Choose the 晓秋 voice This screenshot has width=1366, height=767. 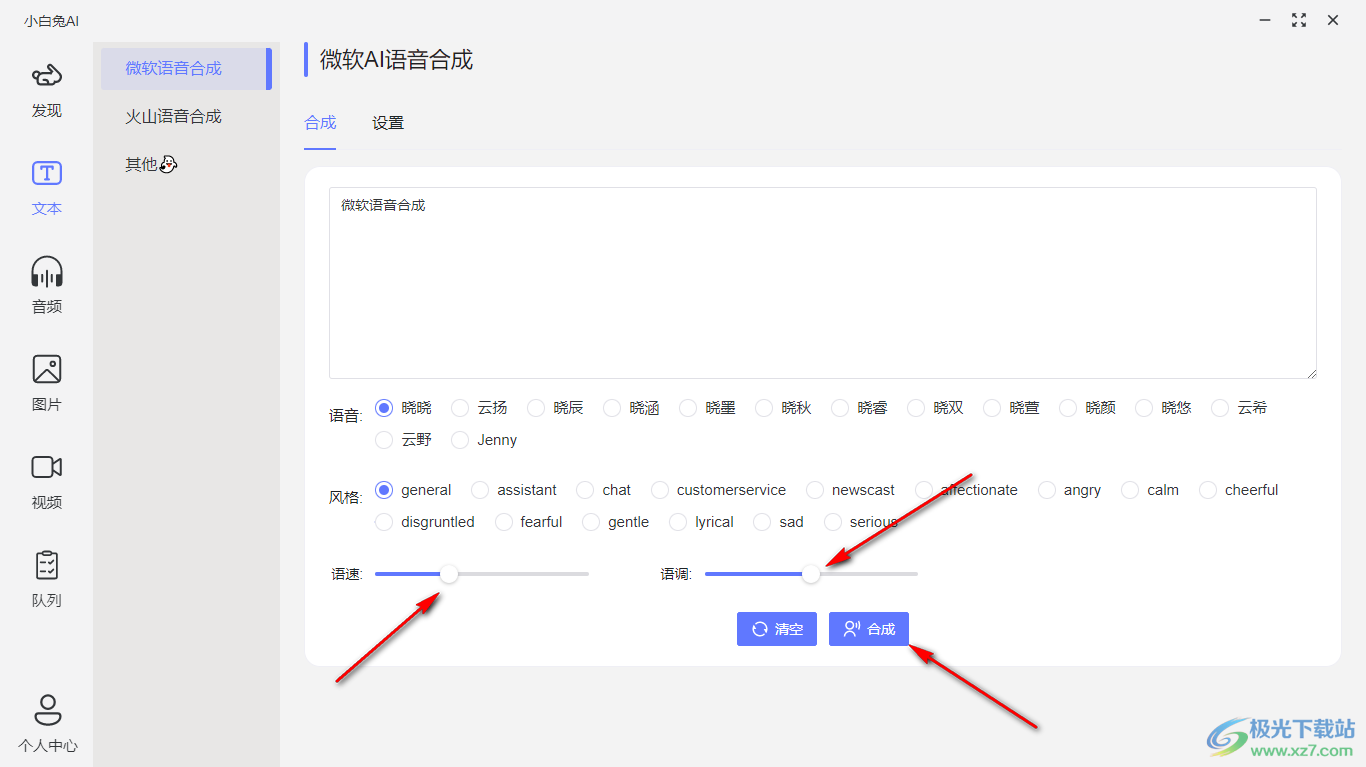784,408
